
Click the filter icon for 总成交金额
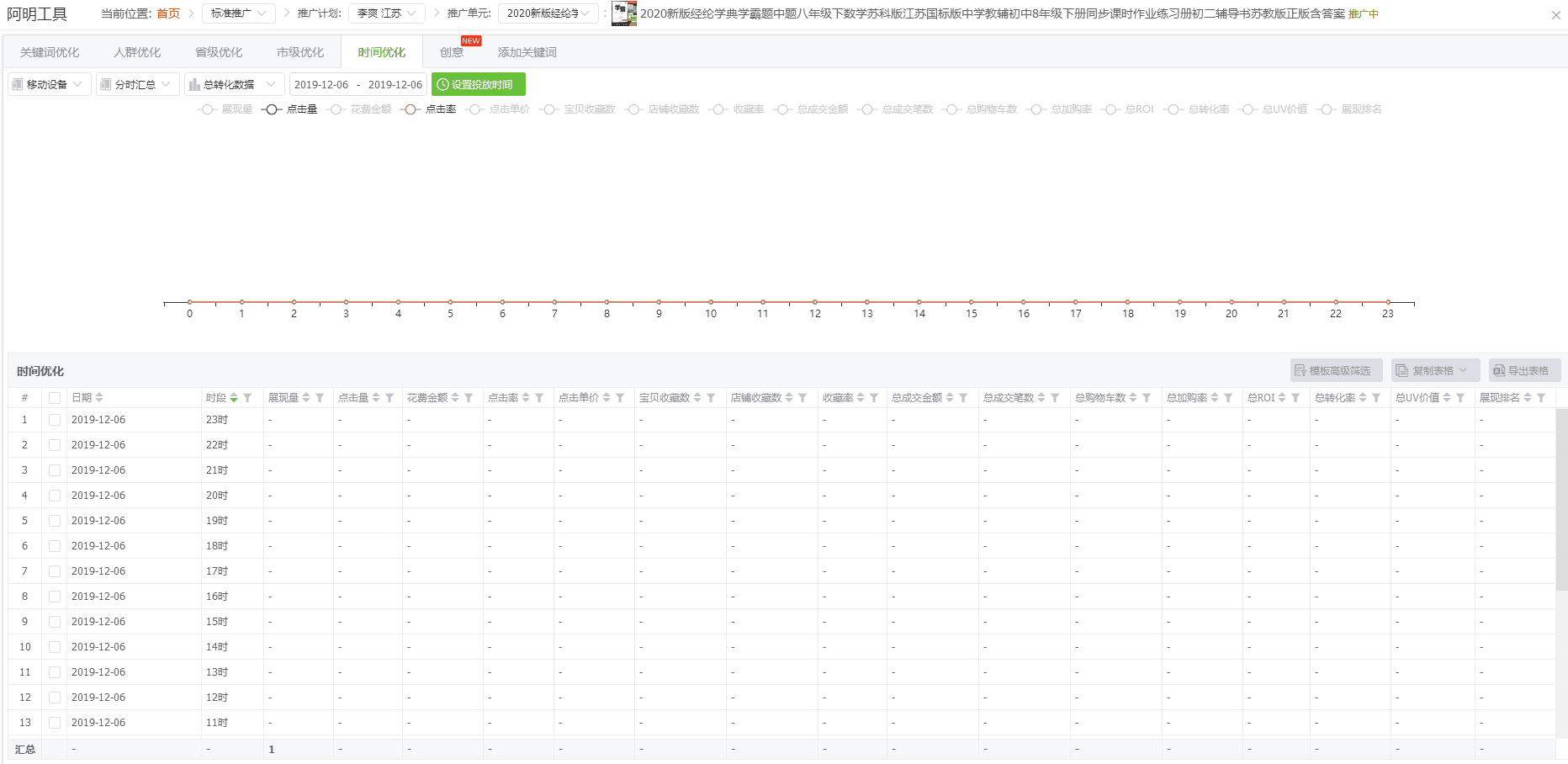click(963, 398)
